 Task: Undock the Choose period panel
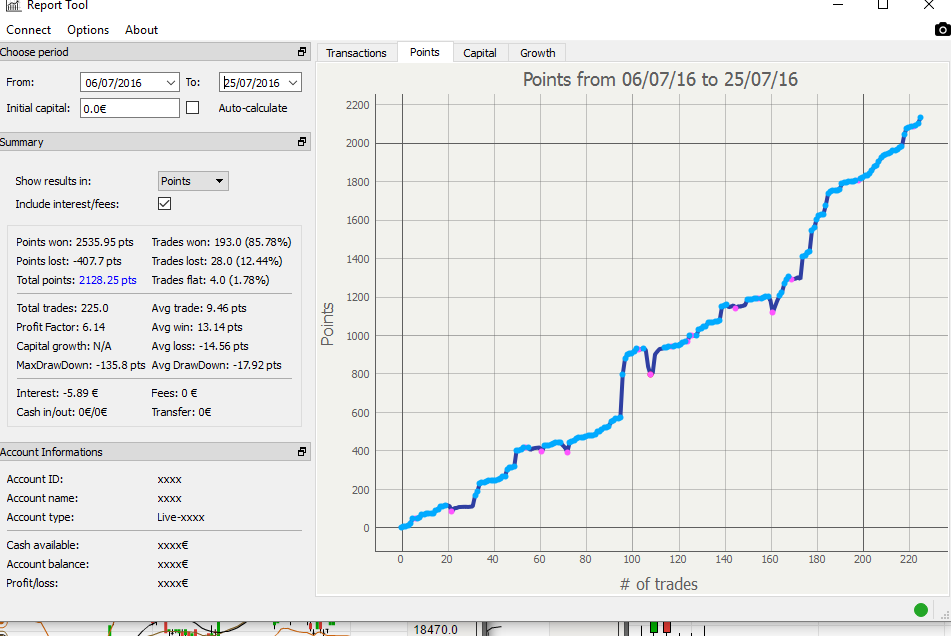click(x=302, y=52)
